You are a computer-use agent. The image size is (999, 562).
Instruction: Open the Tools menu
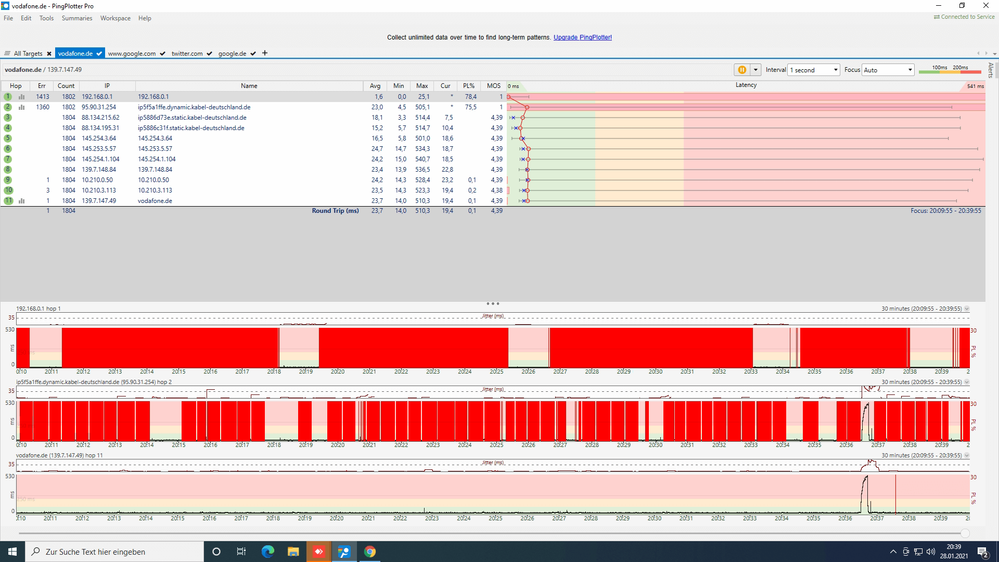point(47,18)
